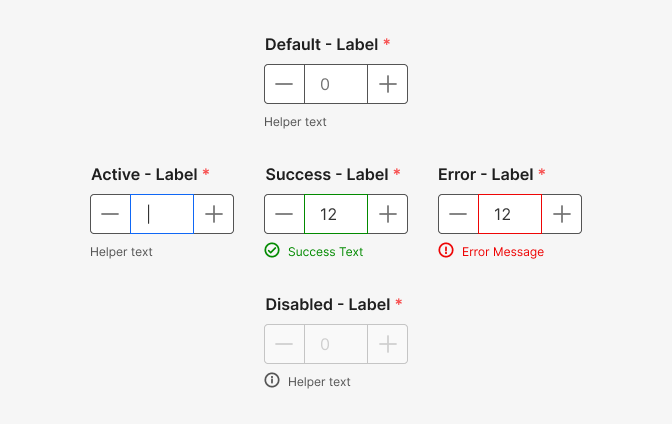The image size is (672, 424).
Task: Click the minus button in Default stepper
Action: click(x=285, y=84)
